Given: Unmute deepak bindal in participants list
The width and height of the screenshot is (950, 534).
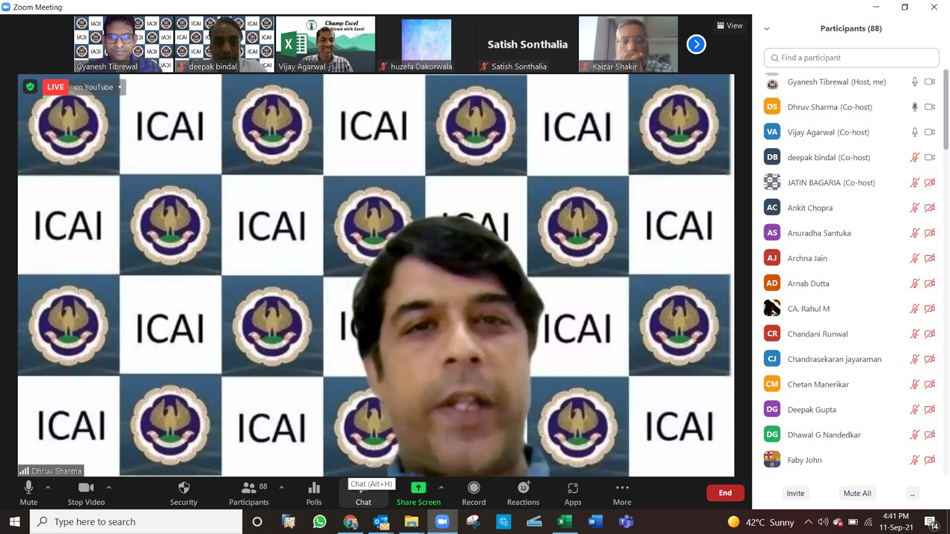Looking at the screenshot, I should pos(914,158).
